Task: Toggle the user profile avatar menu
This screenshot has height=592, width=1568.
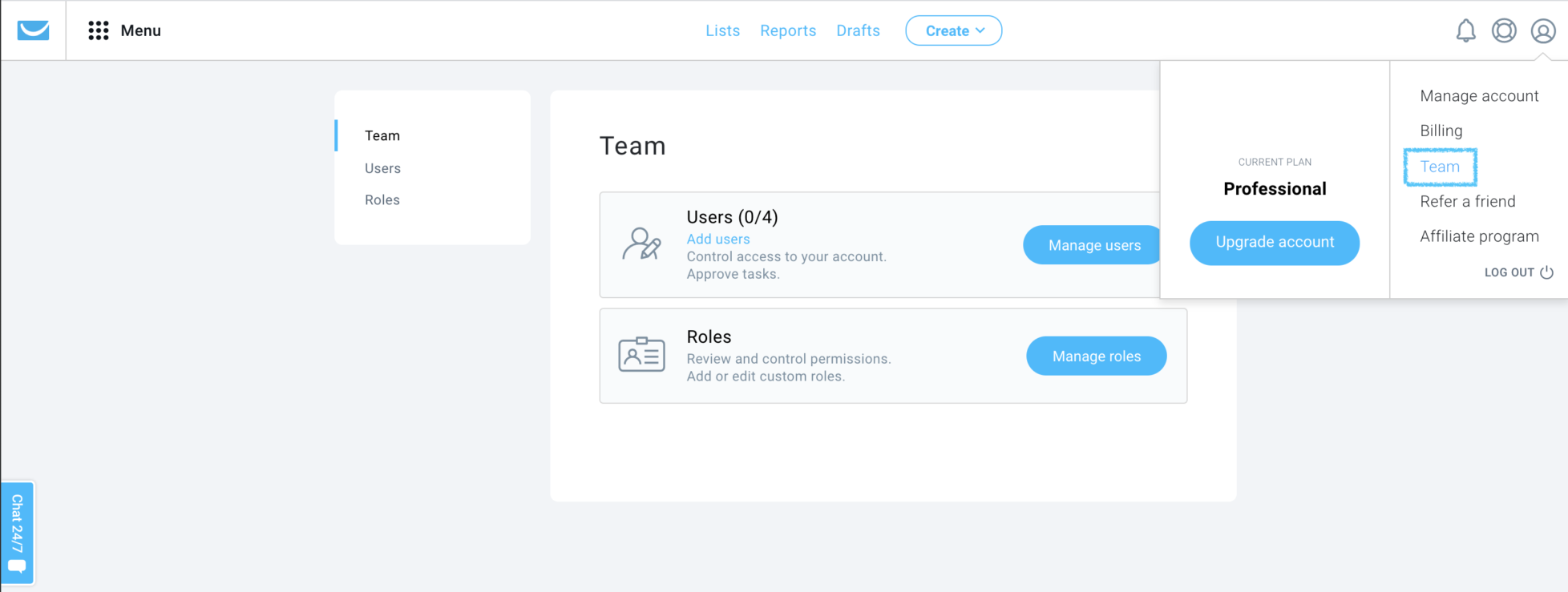Action: tap(1543, 30)
